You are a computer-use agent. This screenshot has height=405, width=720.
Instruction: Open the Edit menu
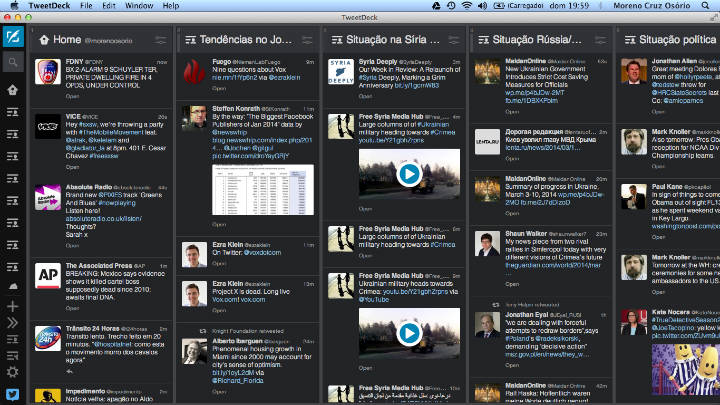pyautogui.click(x=109, y=6)
